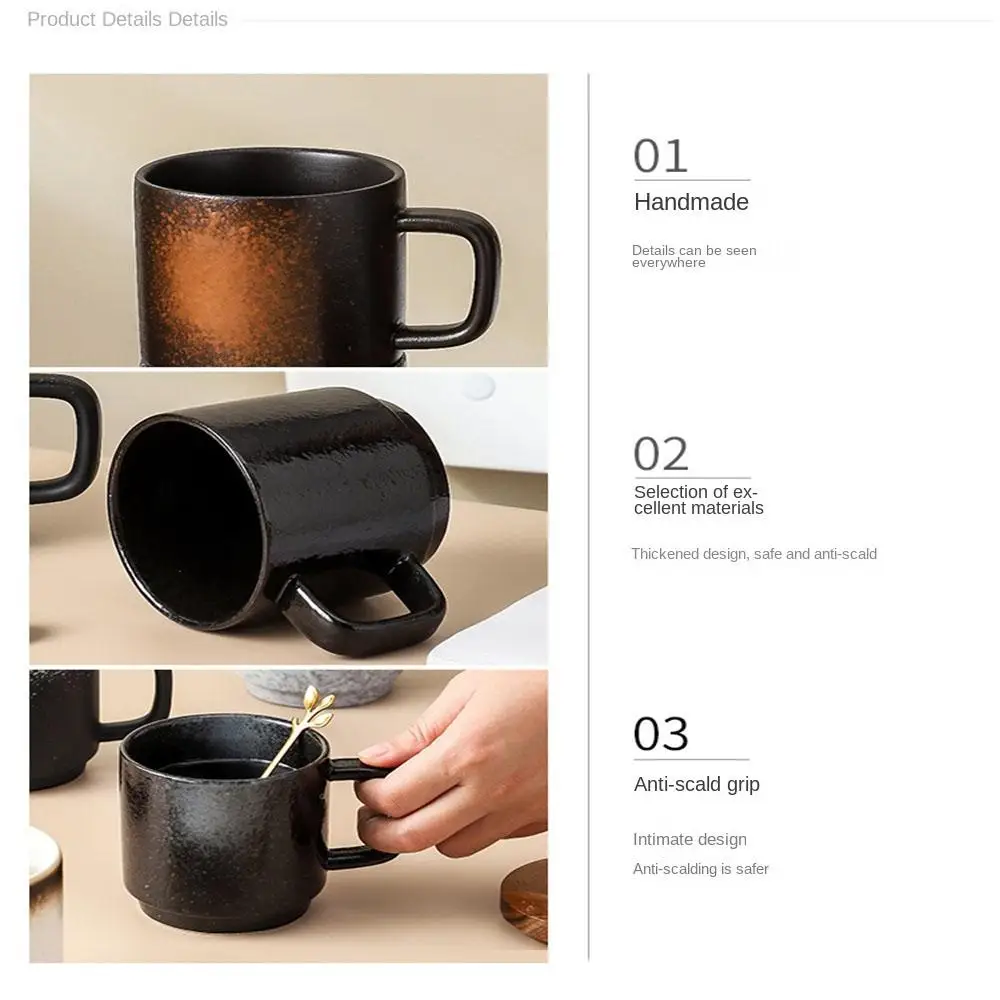The width and height of the screenshot is (1000, 1000).
Task: Click the vertical divider line
Action: [x=588, y=517]
